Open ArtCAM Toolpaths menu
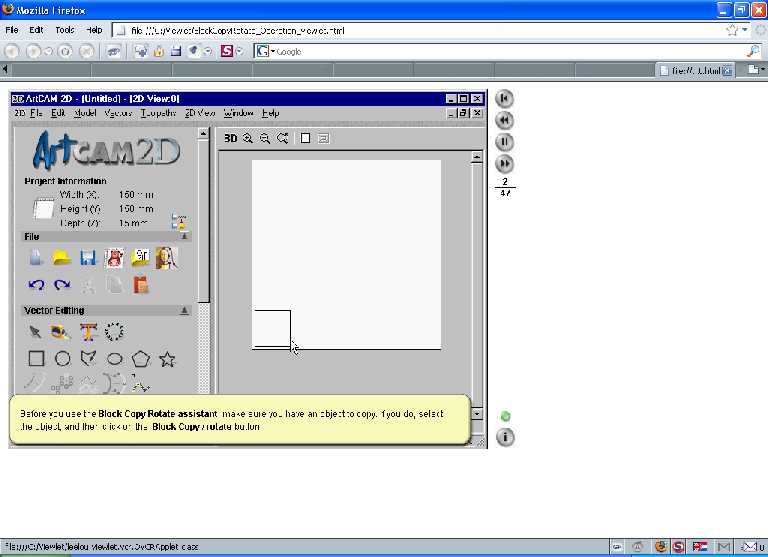This screenshot has height=557, width=768. point(158,113)
